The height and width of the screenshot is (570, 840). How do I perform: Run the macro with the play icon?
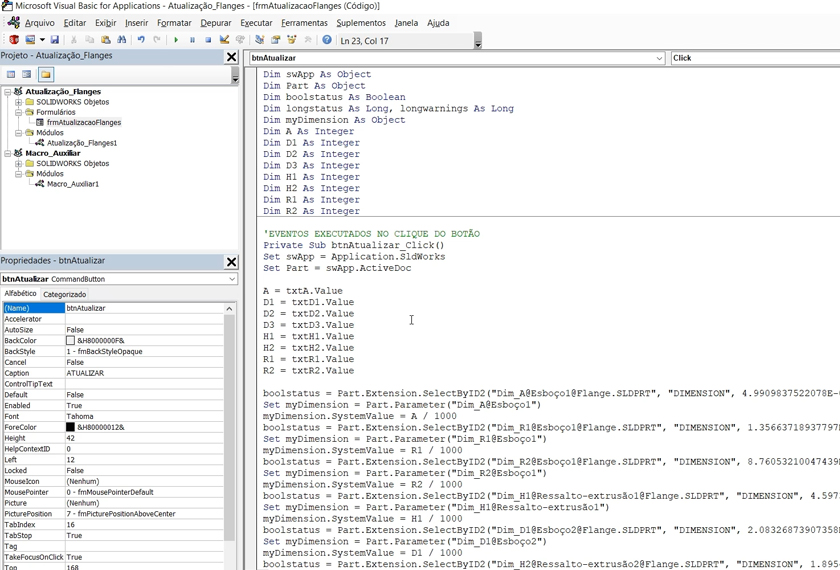coord(176,40)
